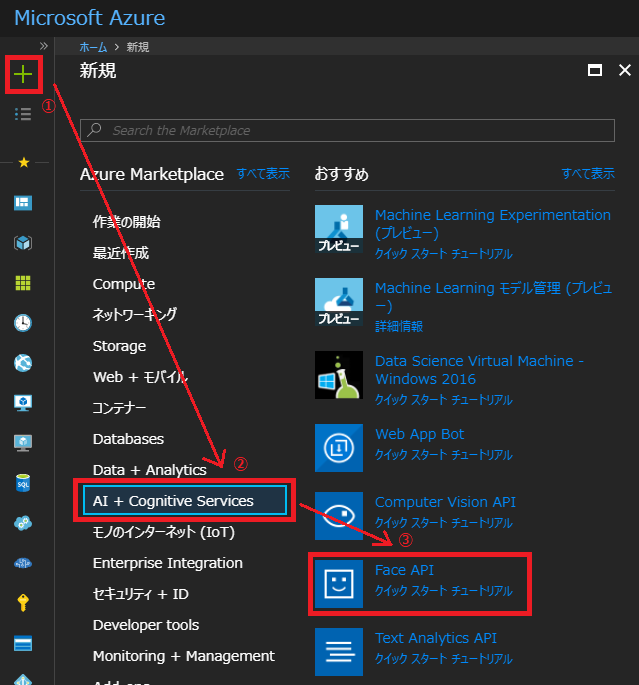Click the Text Analytics API lines icon
Image resolution: width=639 pixels, height=685 pixels.
(x=339, y=652)
